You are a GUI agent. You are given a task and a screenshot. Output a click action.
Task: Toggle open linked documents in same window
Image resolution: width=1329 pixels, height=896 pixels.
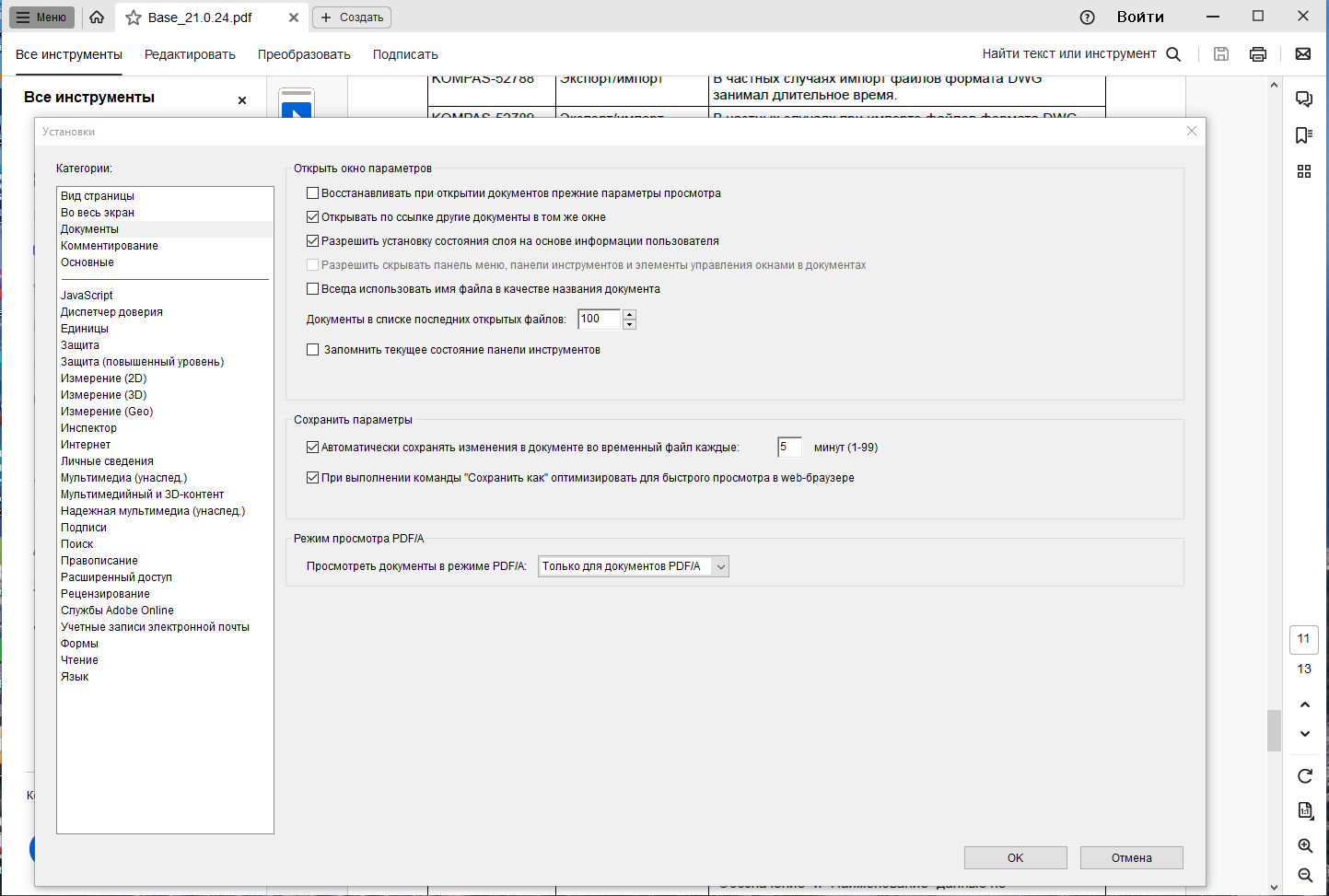[x=313, y=217]
